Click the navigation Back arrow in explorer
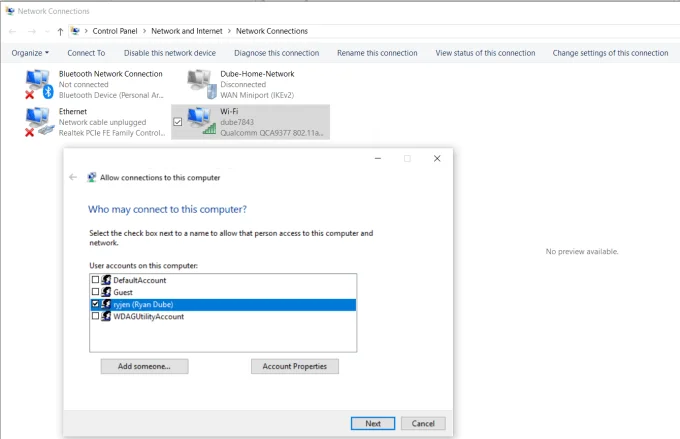 coord(12,31)
